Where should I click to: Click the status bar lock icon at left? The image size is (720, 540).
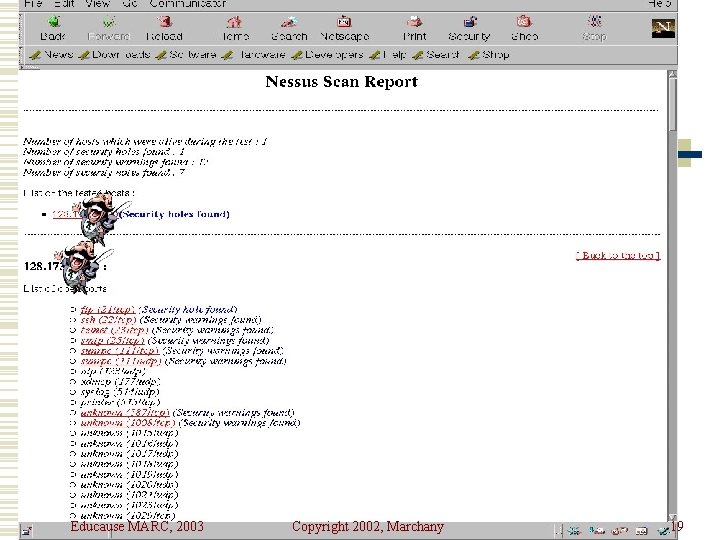coord(27,531)
